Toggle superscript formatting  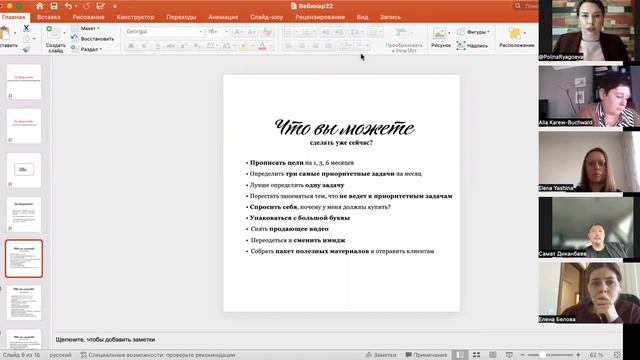(184, 46)
